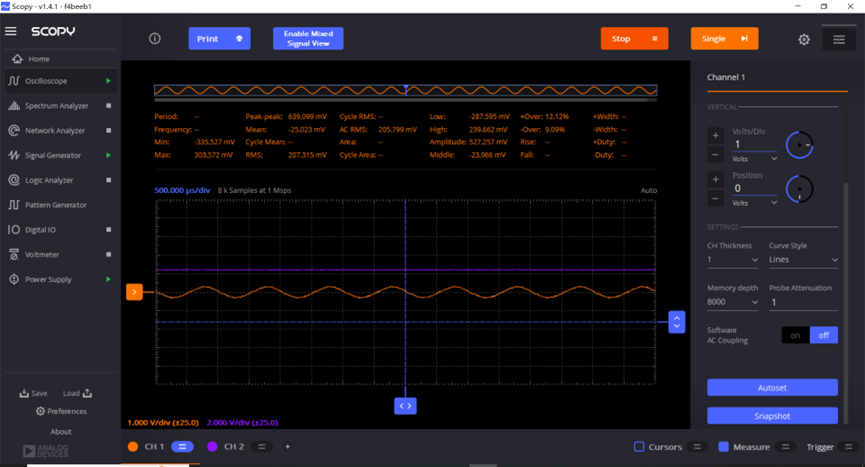865x467 pixels.
Task: Increase Volts/Div with plus button
Action: (x=716, y=135)
